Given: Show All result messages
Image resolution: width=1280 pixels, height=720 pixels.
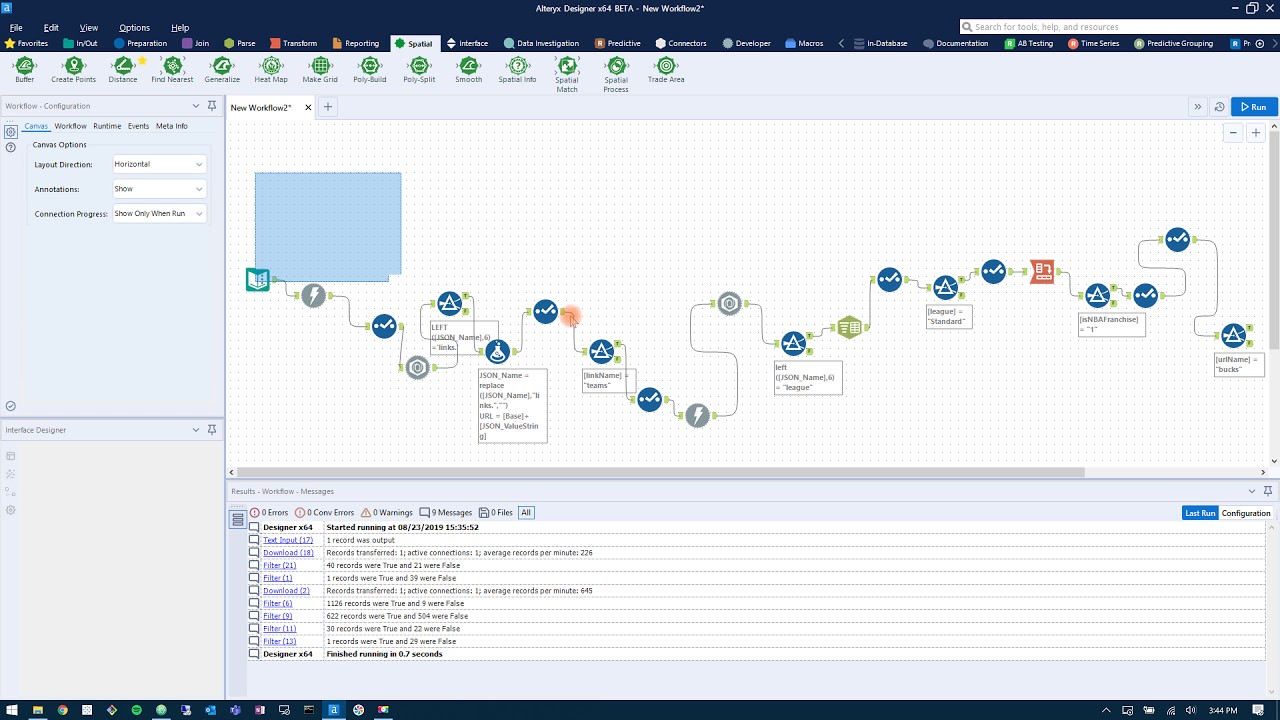Looking at the screenshot, I should click(x=525, y=513).
